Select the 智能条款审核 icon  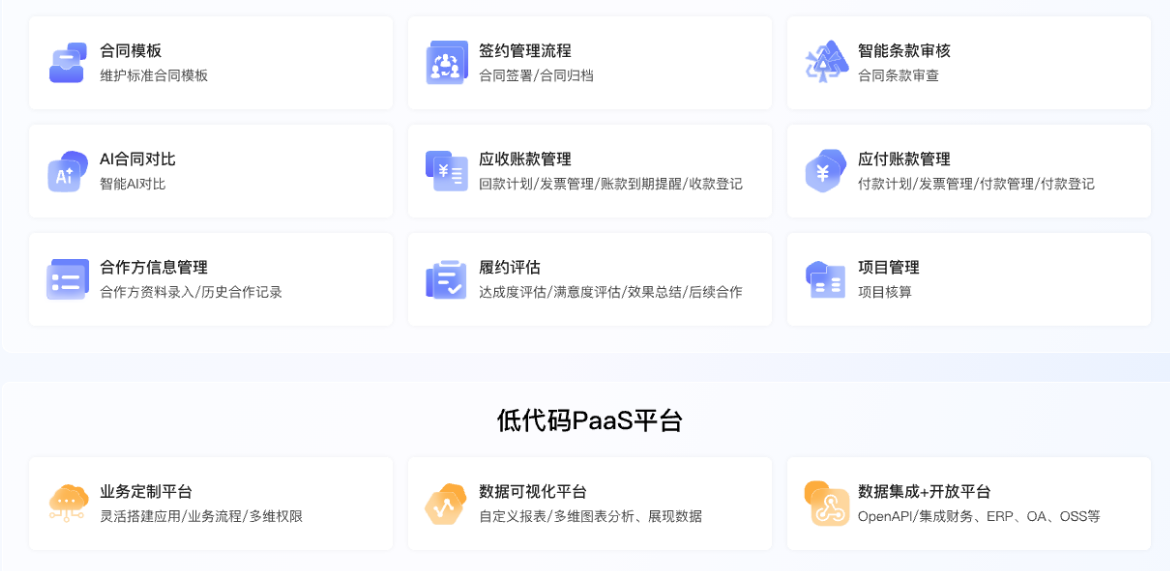[826, 63]
